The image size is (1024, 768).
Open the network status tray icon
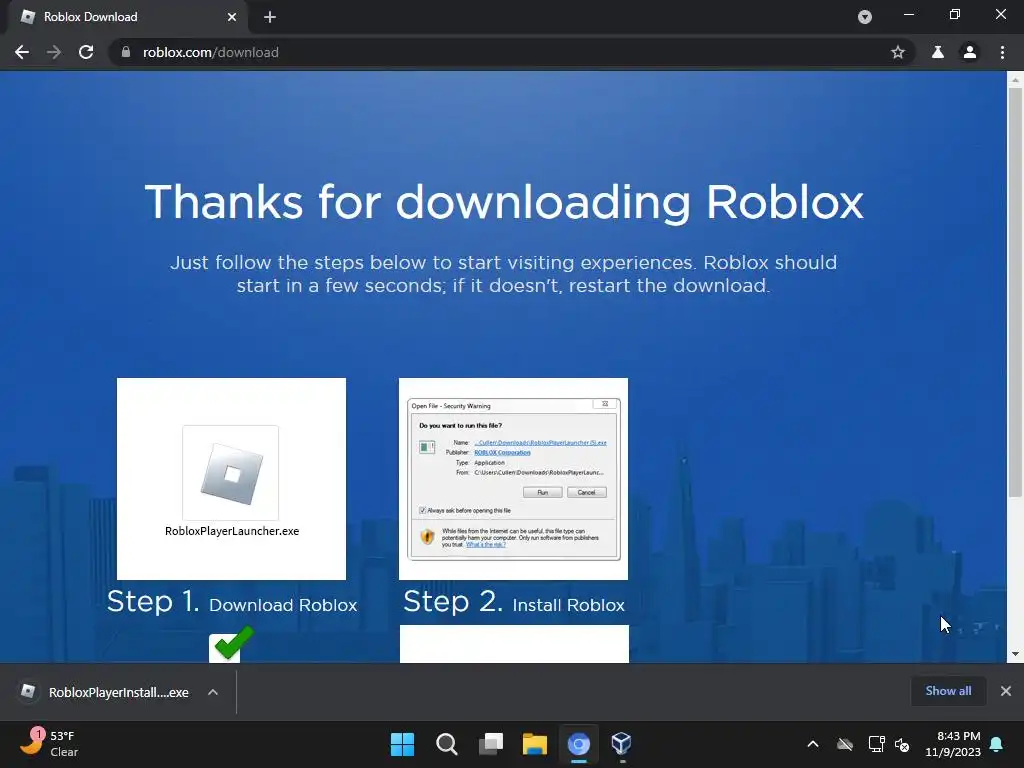click(x=876, y=744)
